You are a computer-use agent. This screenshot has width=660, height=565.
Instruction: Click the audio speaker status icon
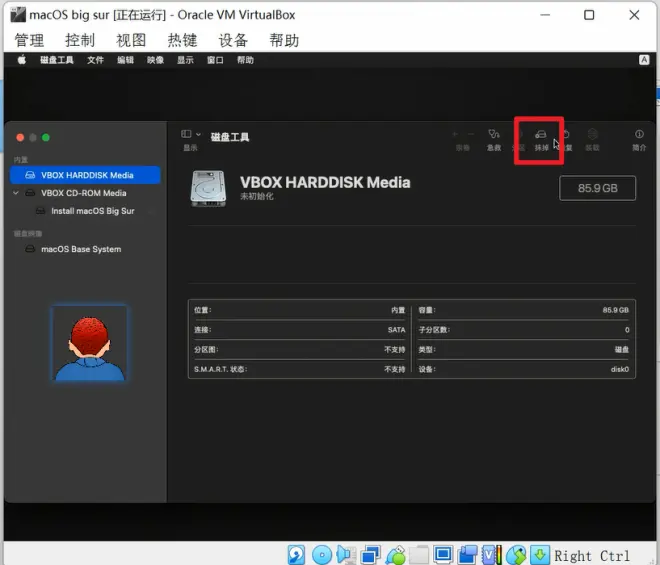point(346,555)
